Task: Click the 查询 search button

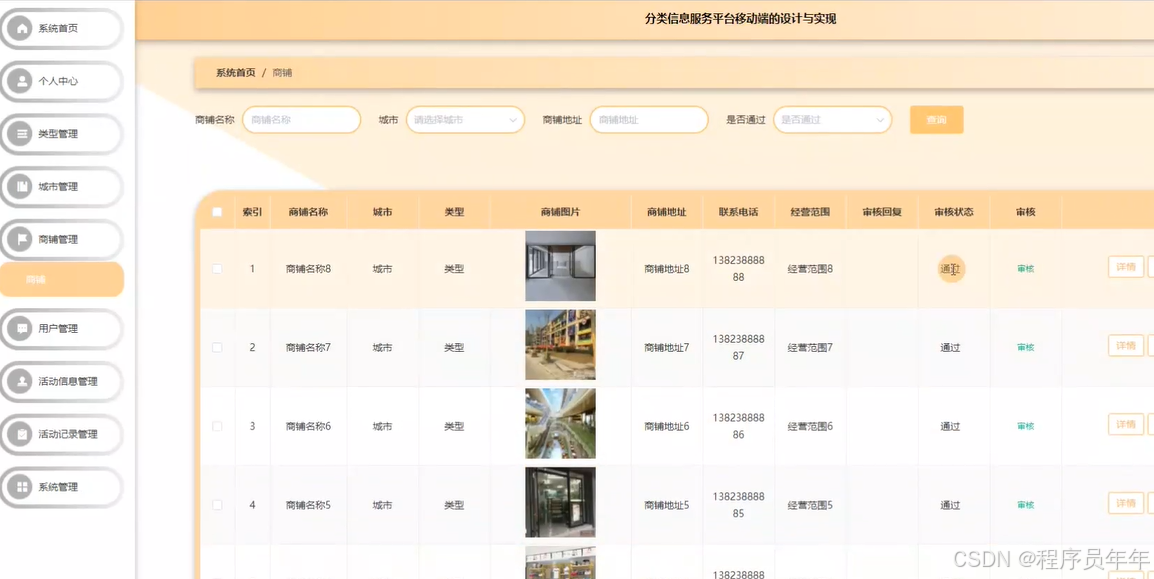Action: pyautogui.click(x=936, y=119)
